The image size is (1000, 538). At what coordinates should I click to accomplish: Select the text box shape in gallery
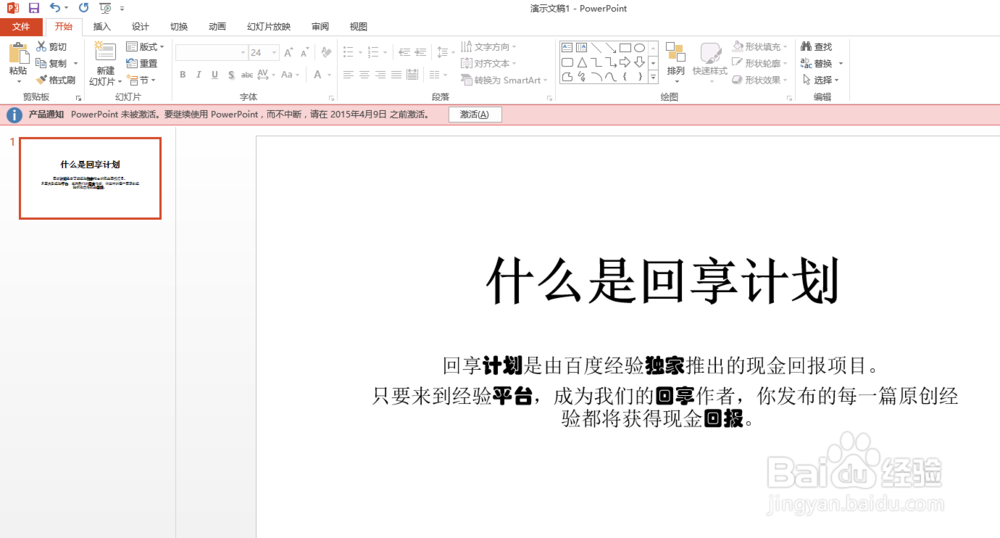[x=567, y=47]
